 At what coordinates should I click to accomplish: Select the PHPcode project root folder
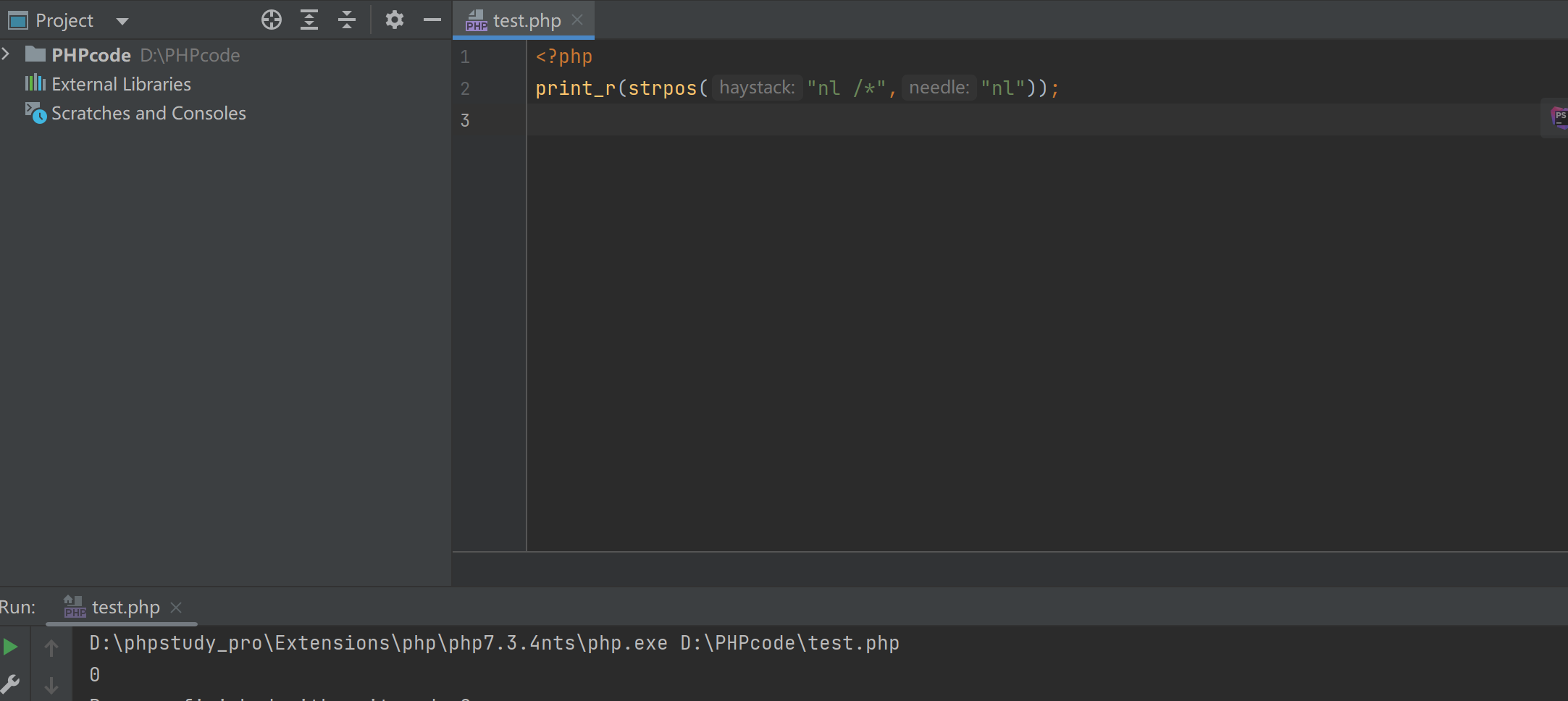(x=91, y=55)
